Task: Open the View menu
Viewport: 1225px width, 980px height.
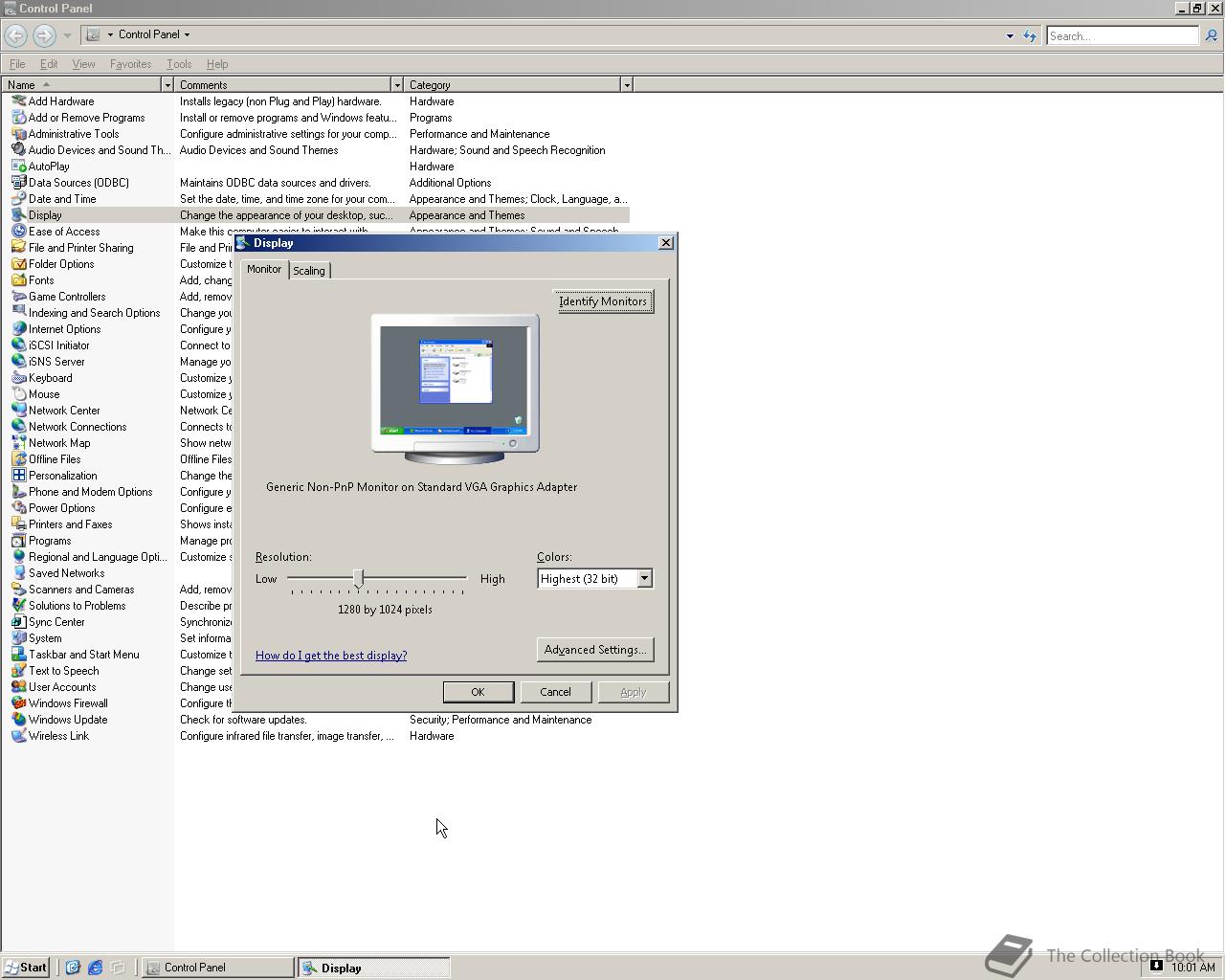Action: click(83, 64)
